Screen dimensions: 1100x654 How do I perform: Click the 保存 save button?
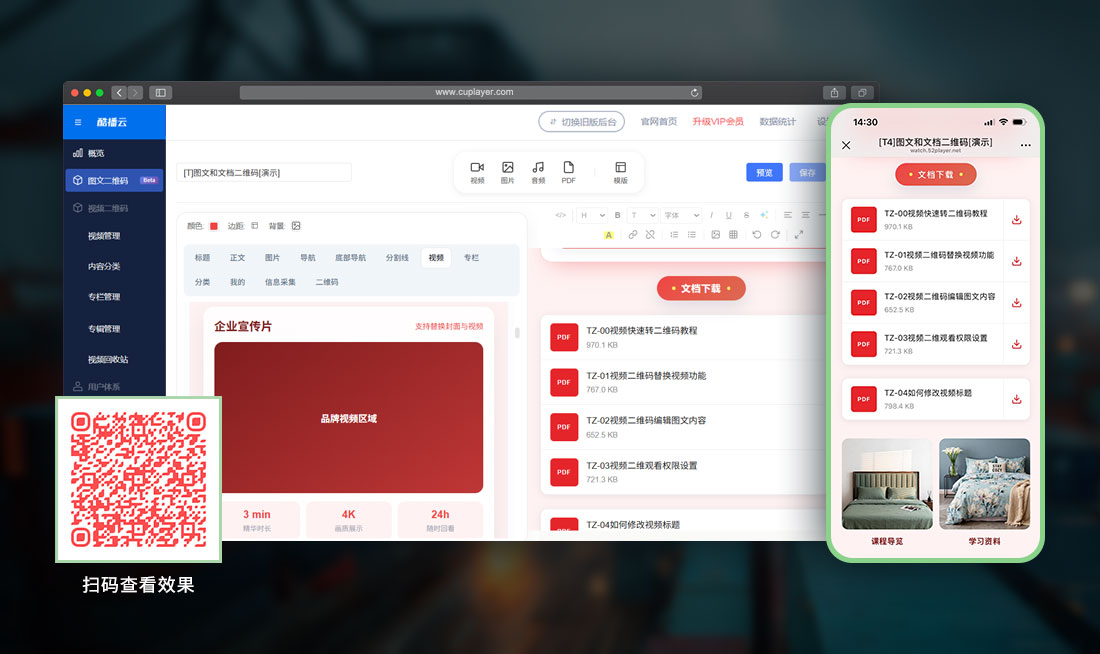click(x=807, y=173)
